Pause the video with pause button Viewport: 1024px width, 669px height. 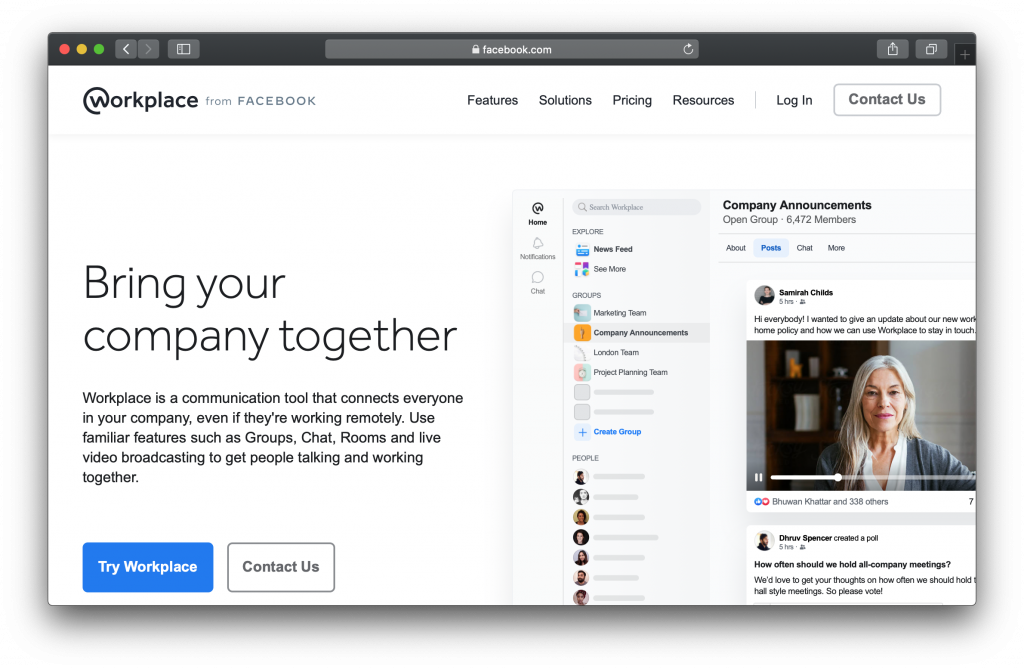[758, 478]
